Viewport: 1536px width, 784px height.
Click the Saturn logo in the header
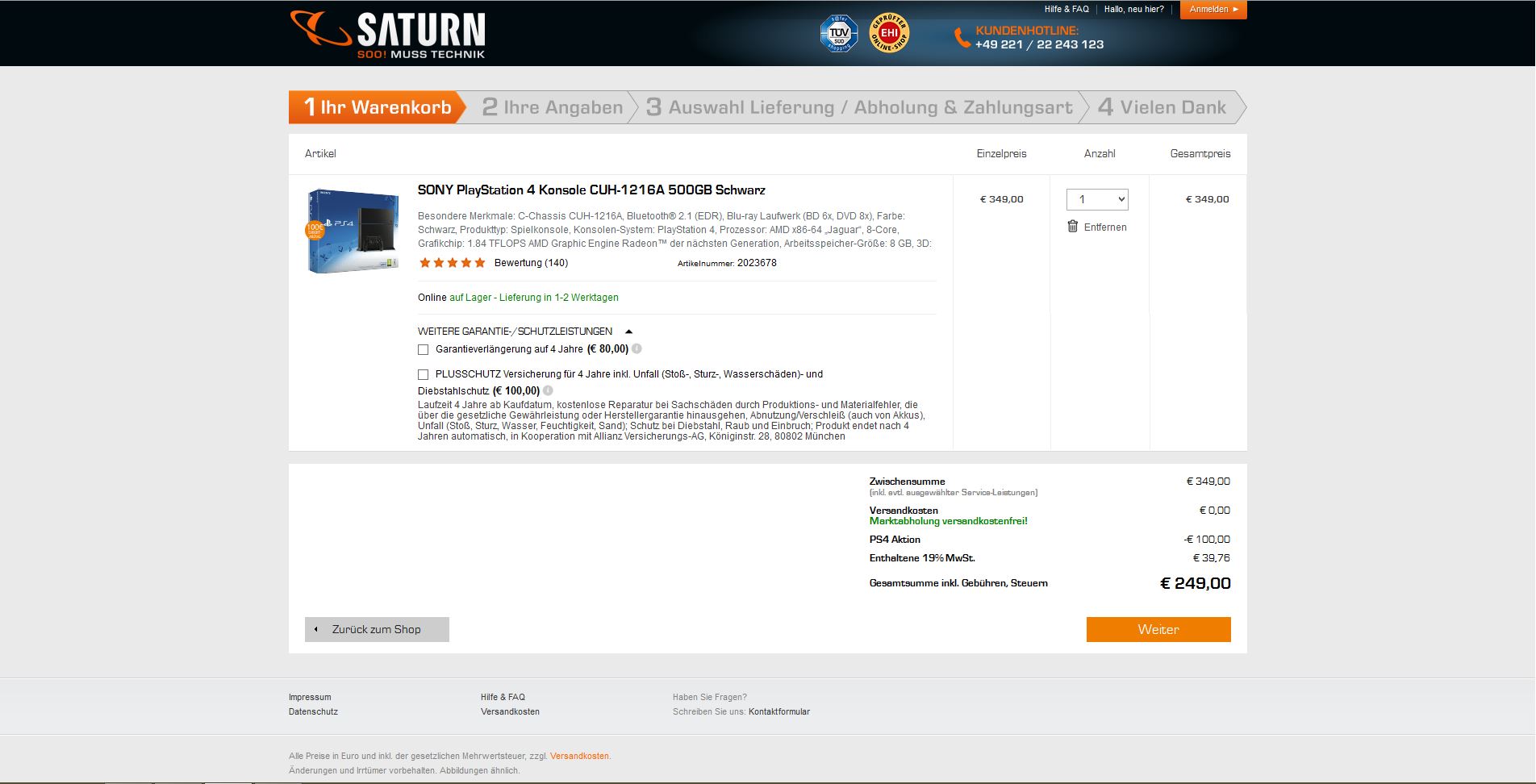[x=388, y=35]
